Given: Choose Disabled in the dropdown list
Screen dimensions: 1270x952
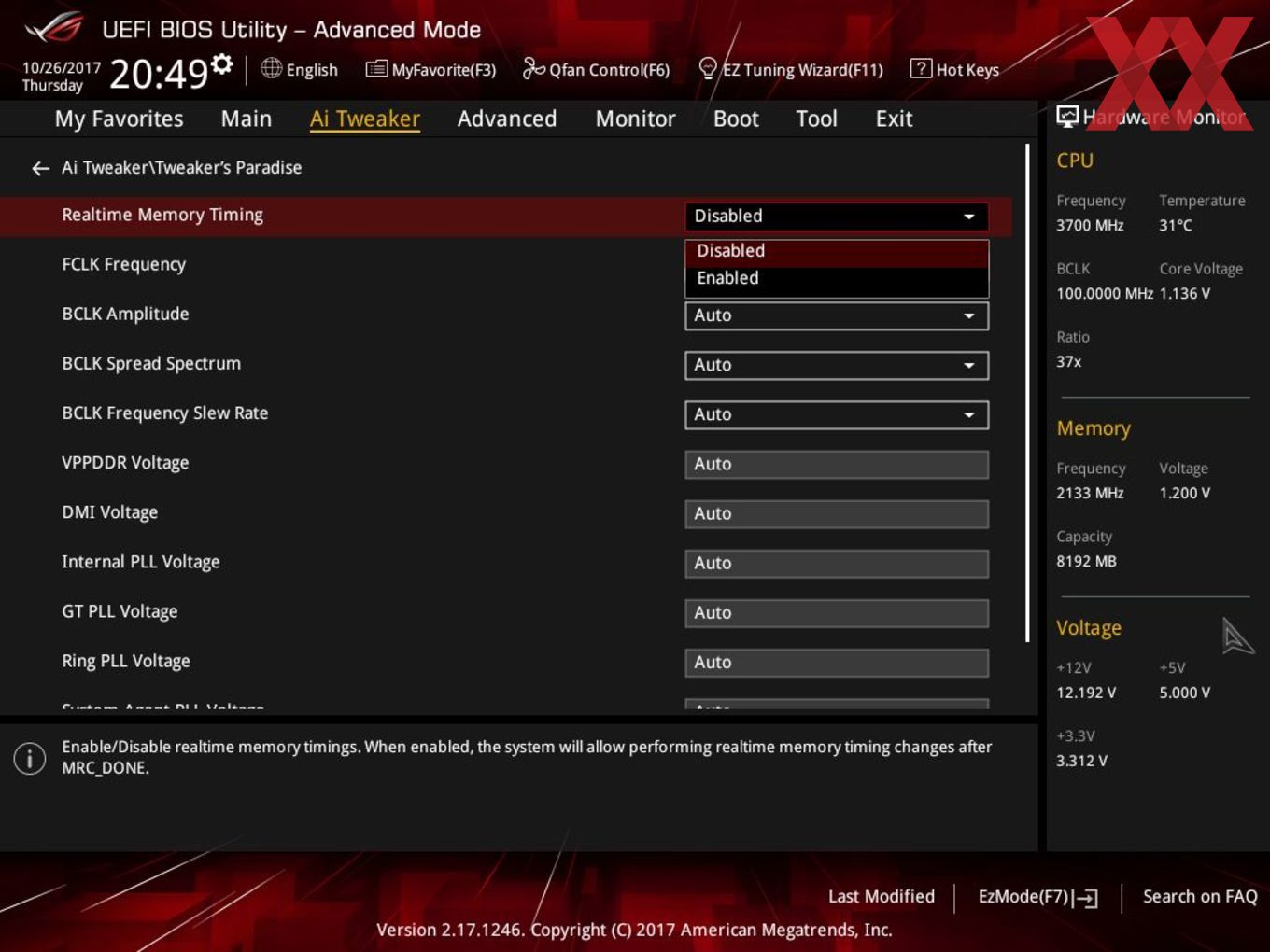Looking at the screenshot, I should [837, 251].
